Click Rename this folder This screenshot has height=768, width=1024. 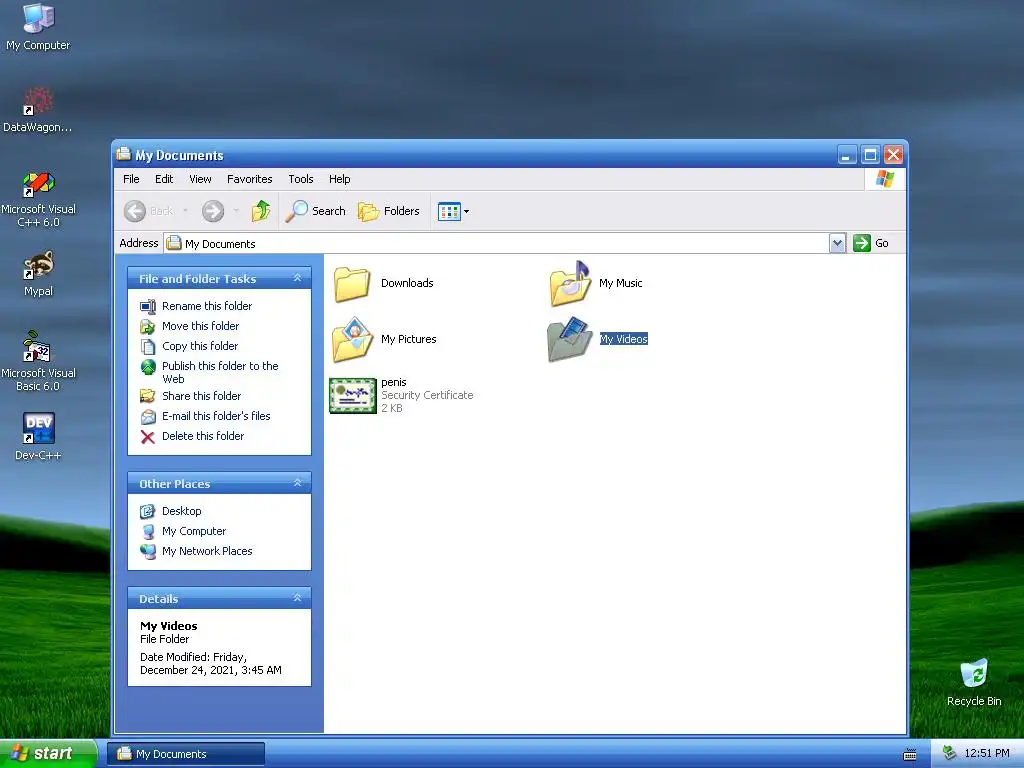coord(207,306)
